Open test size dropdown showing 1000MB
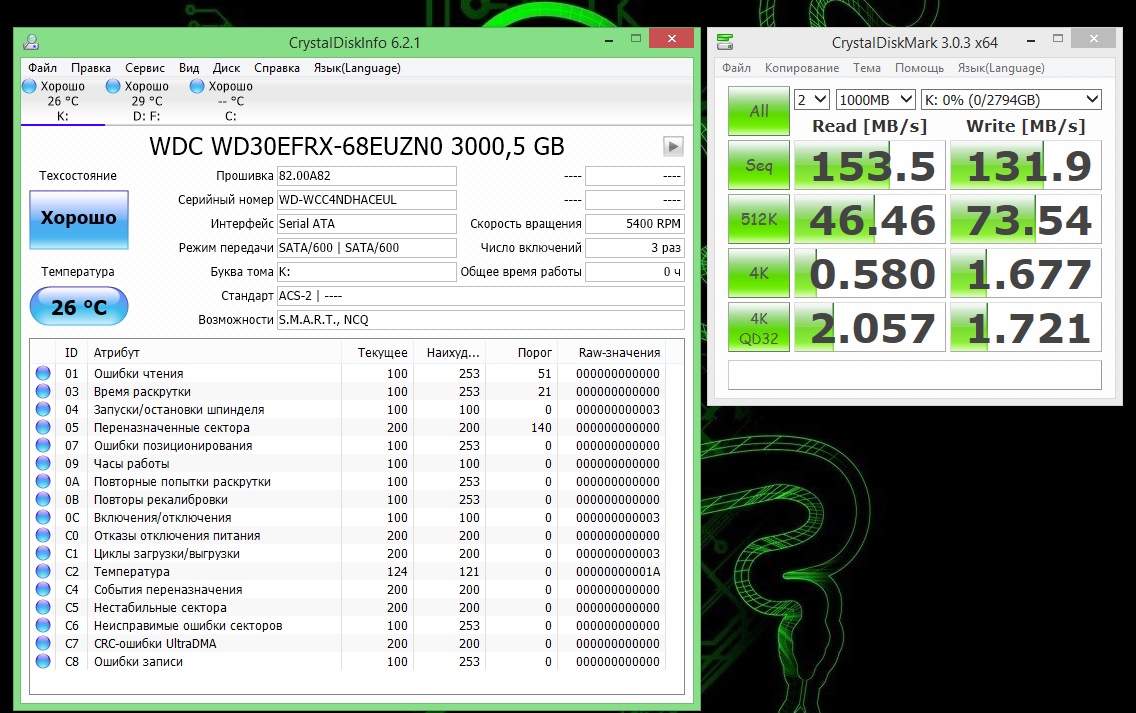The height and width of the screenshot is (713, 1136). pyautogui.click(x=875, y=100)
